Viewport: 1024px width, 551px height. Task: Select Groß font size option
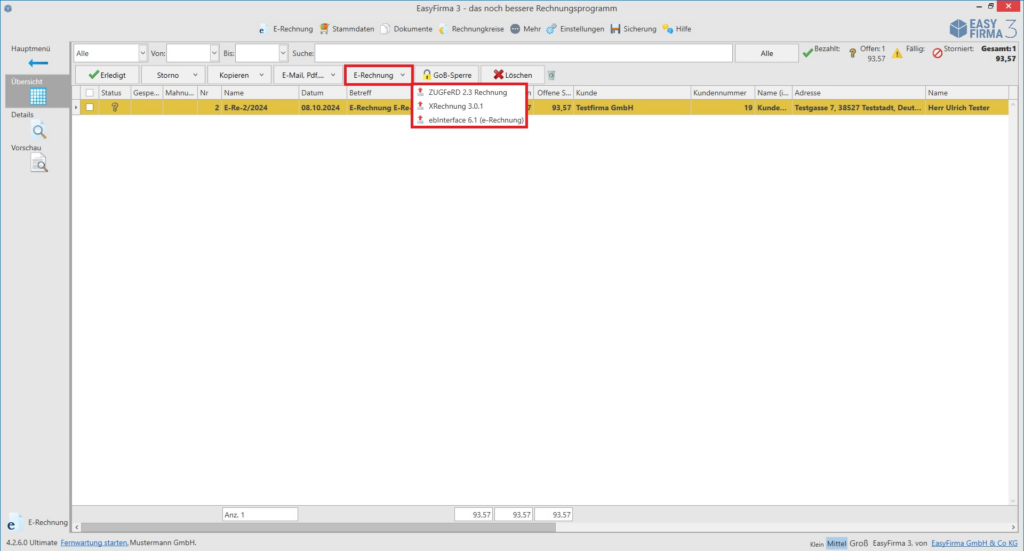click(x=859, y=543)
